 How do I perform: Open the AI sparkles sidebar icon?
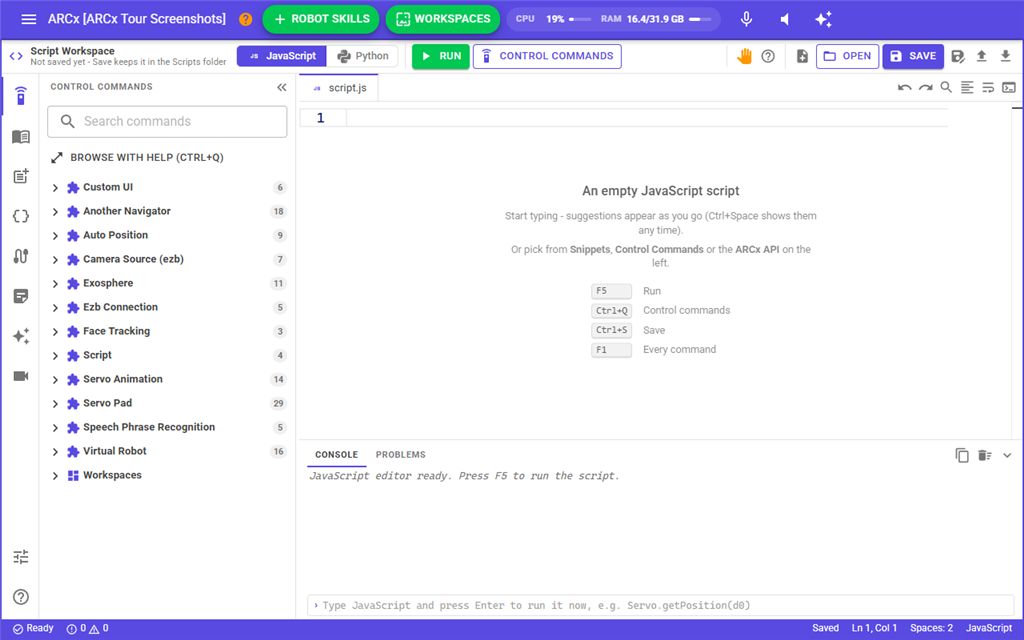(x=21, y=336)
